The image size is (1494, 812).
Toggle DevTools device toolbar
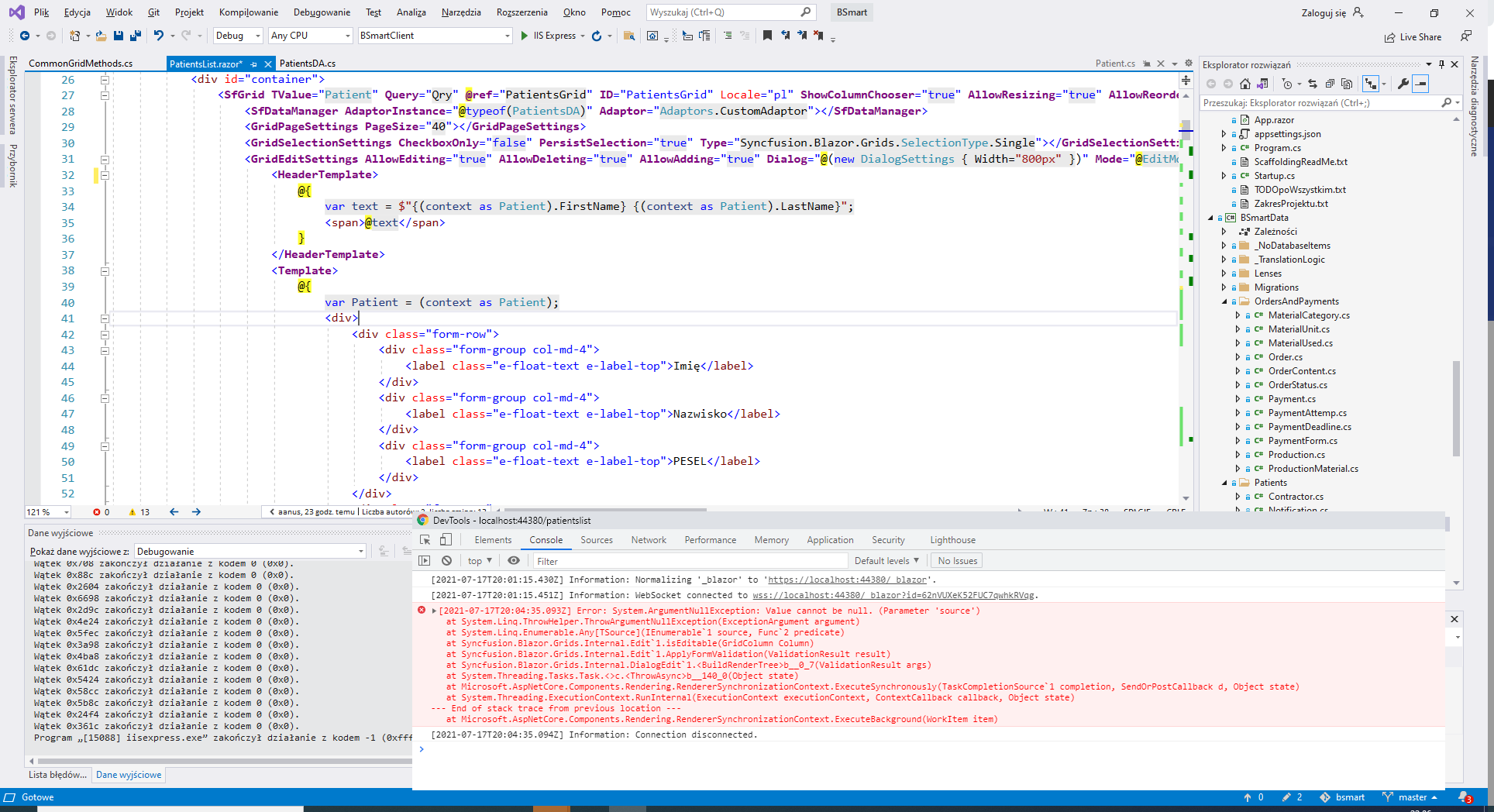click(x=446, y=540)
